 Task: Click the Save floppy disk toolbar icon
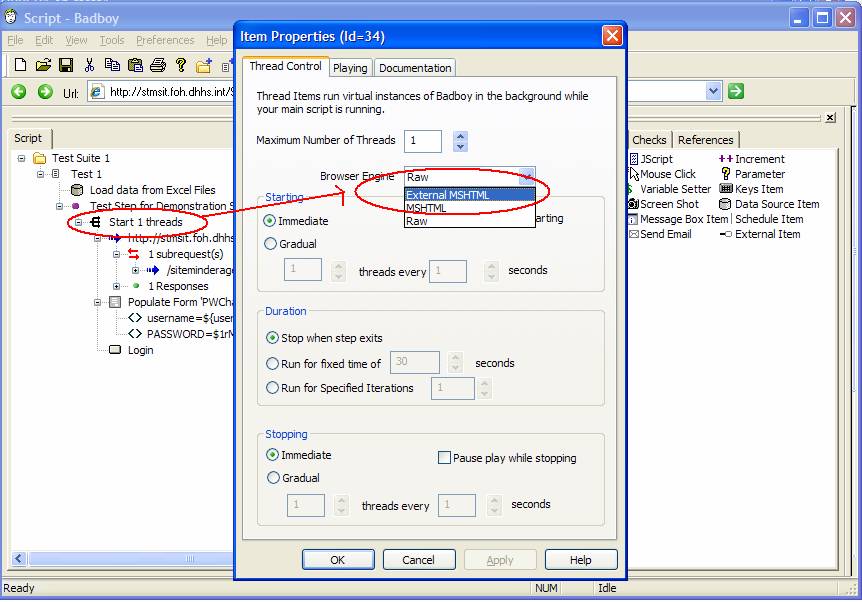click(x=66, y=65)
